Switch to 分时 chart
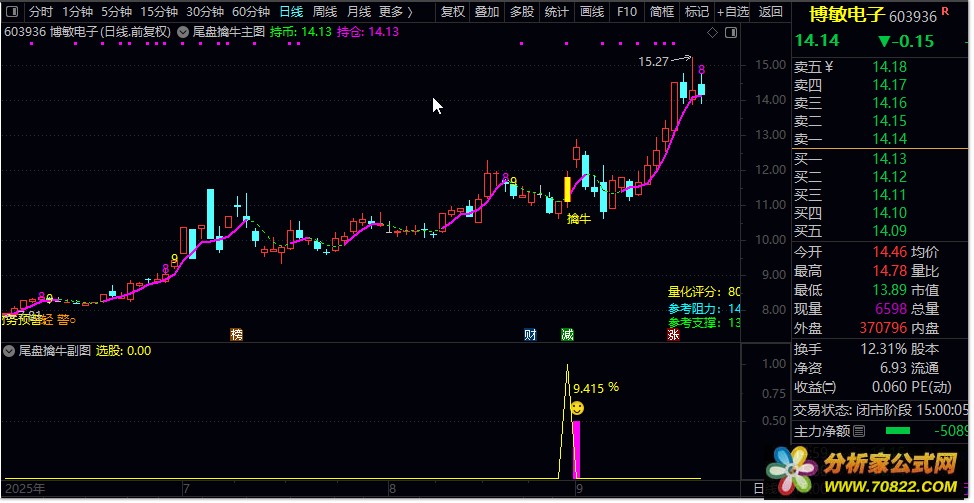Viewport: 974px width, 503px height. 41,11
